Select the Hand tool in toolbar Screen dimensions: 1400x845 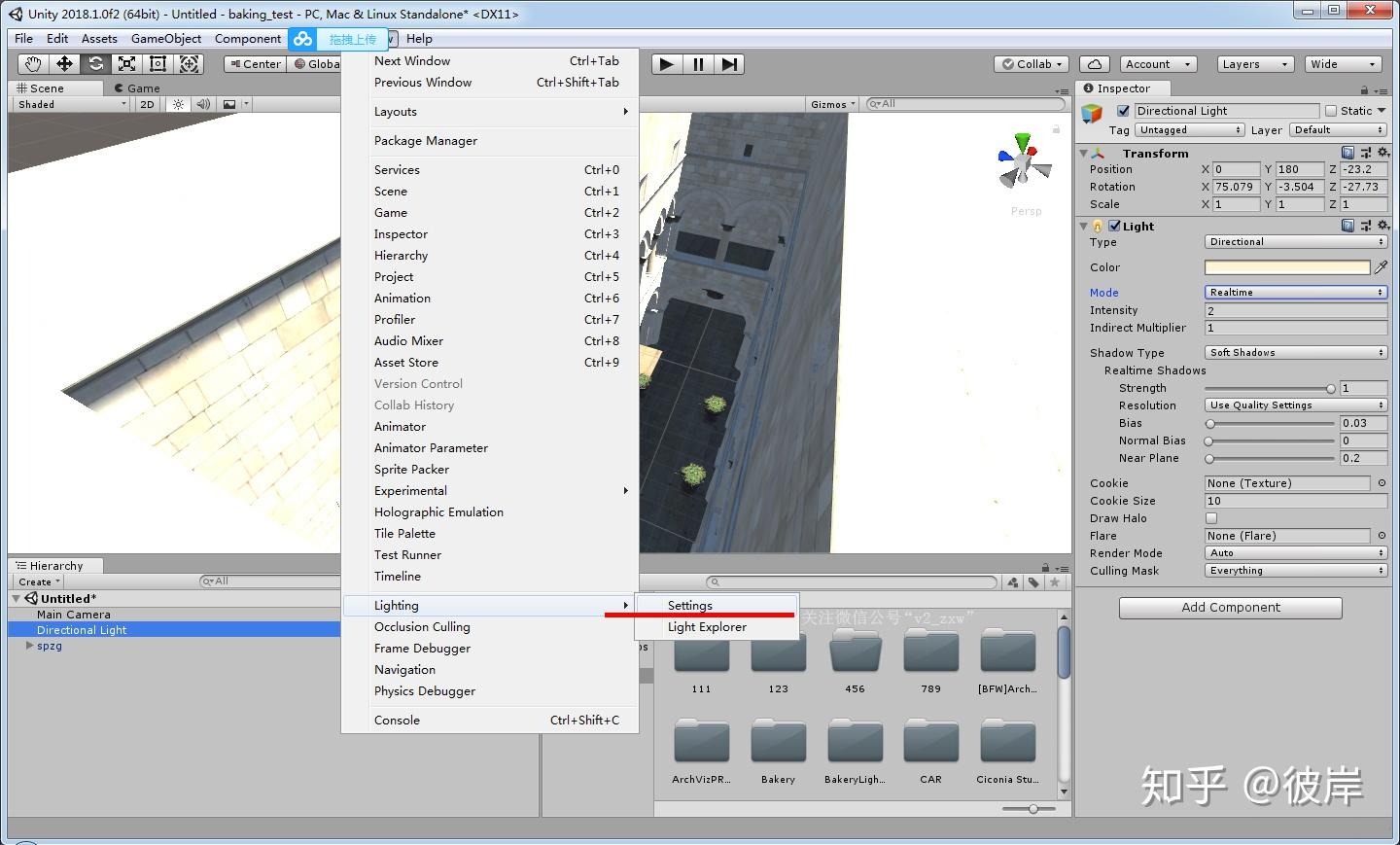(33, 64)
